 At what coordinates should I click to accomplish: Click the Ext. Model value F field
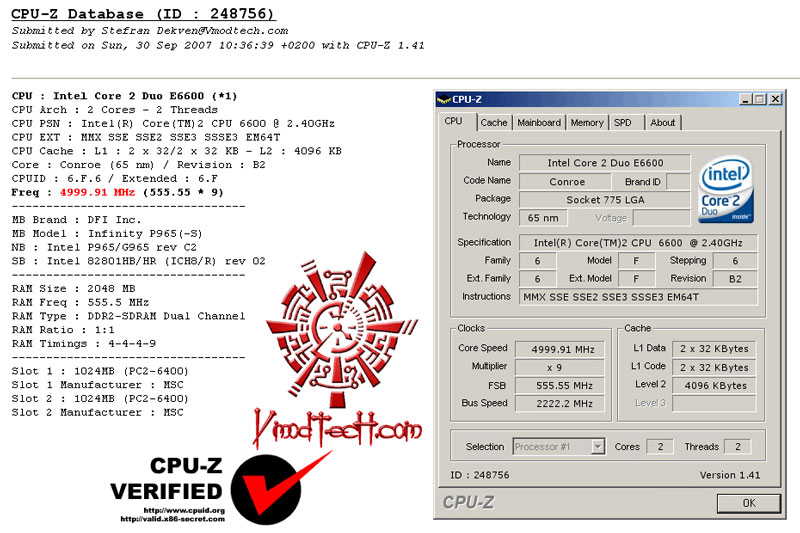pos(636,279)
